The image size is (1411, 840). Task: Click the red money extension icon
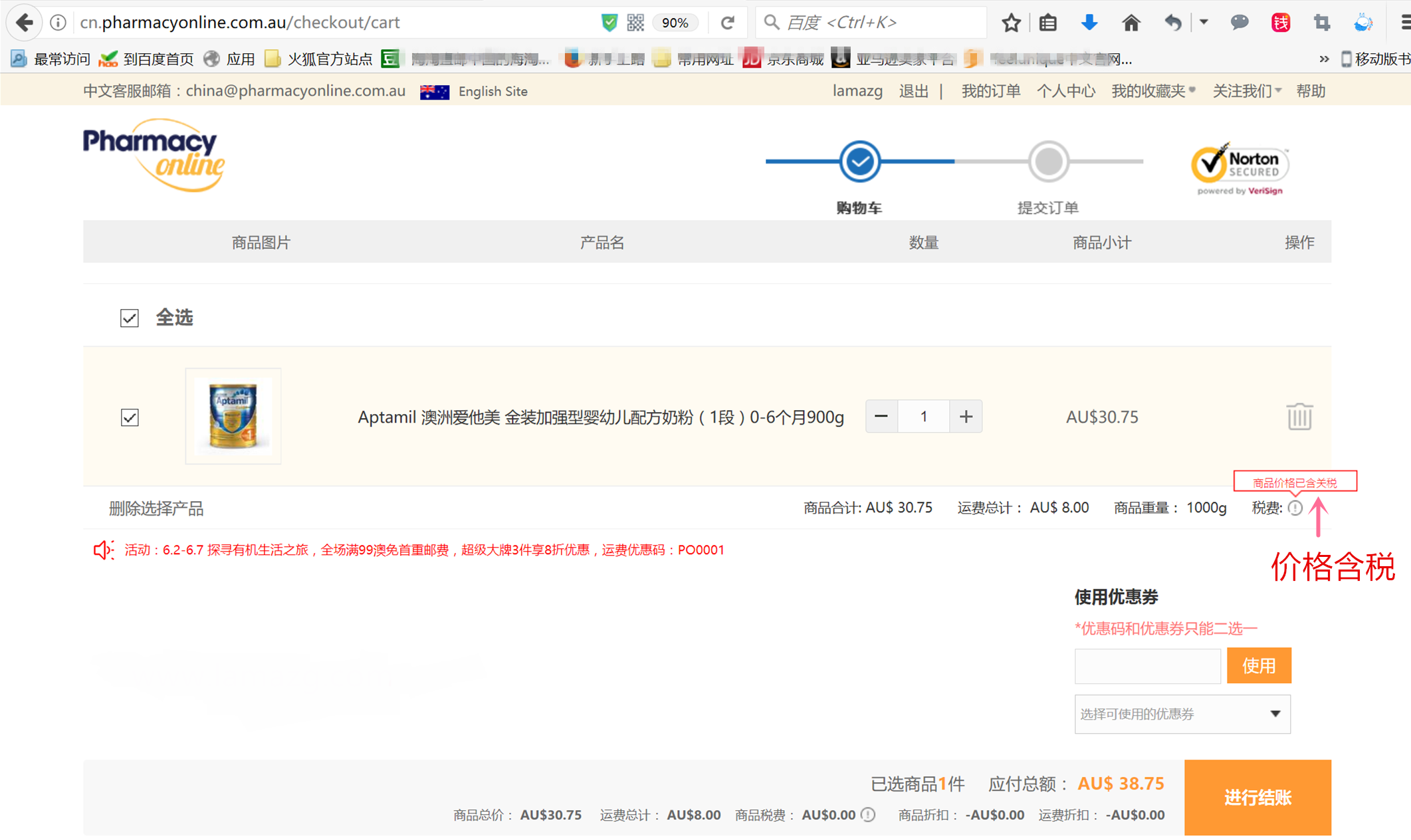click(x=1281, y=23)
